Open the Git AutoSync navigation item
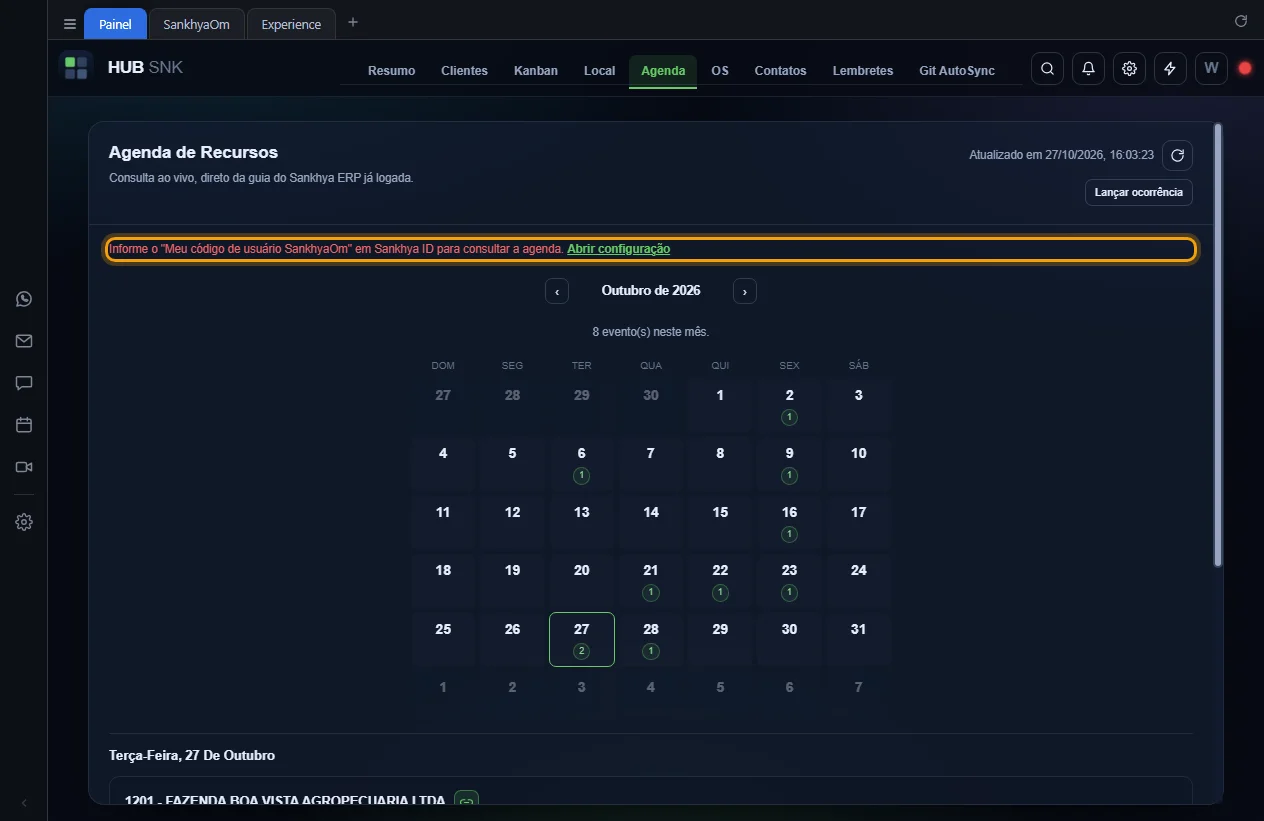Image resolution: width=1264 pixels, height=821 pixels. pos(957,71)
